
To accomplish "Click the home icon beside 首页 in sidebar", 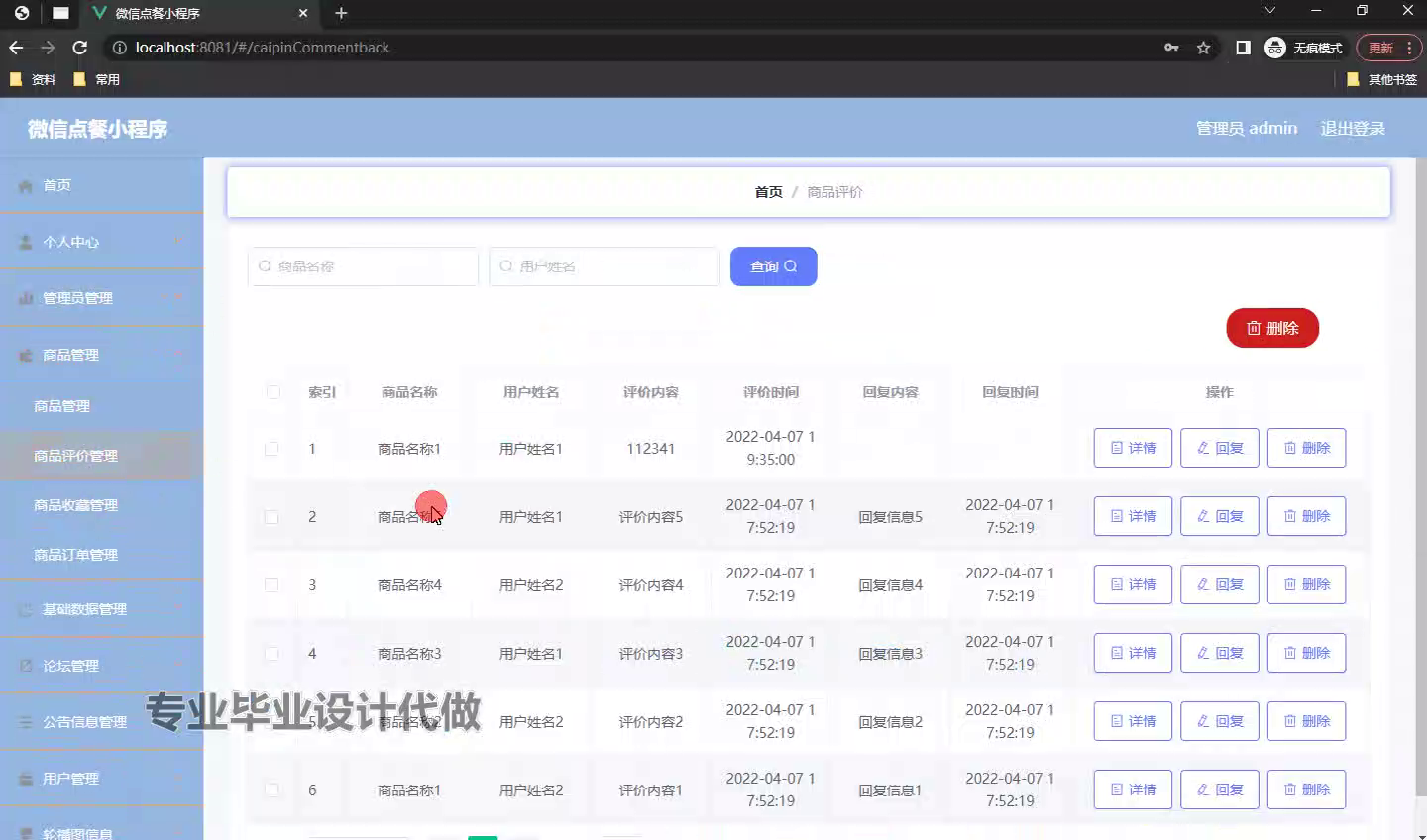I will tap(26, 186).
